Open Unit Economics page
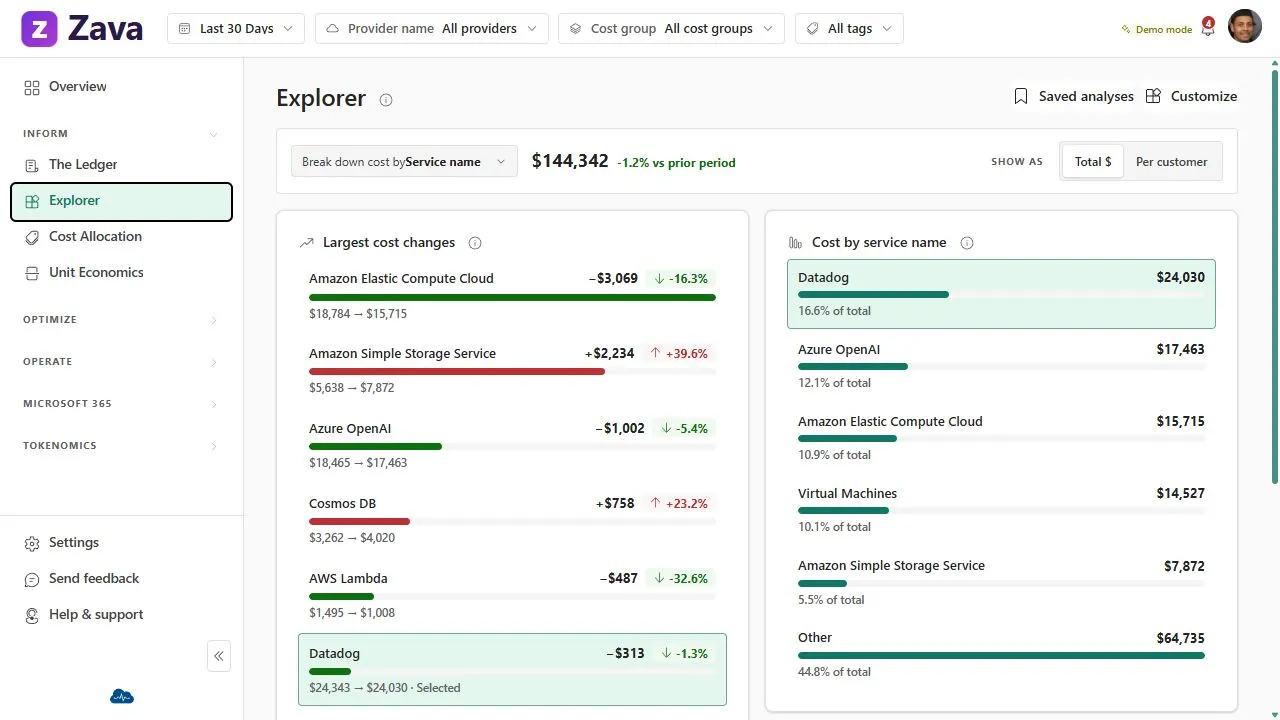The width and height of the screenshot is (1280, 720). tap(121, 273)
